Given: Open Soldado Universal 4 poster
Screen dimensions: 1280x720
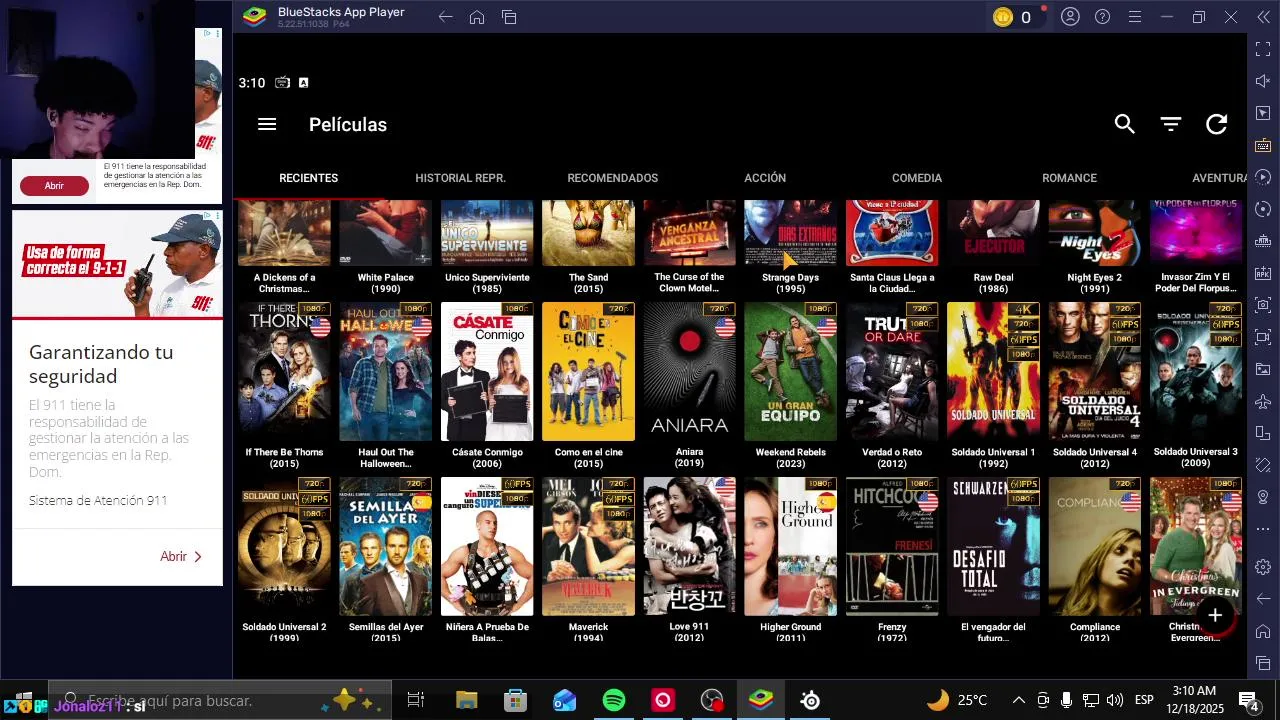Looking at the screenshot, I should tap(1094, 372).
